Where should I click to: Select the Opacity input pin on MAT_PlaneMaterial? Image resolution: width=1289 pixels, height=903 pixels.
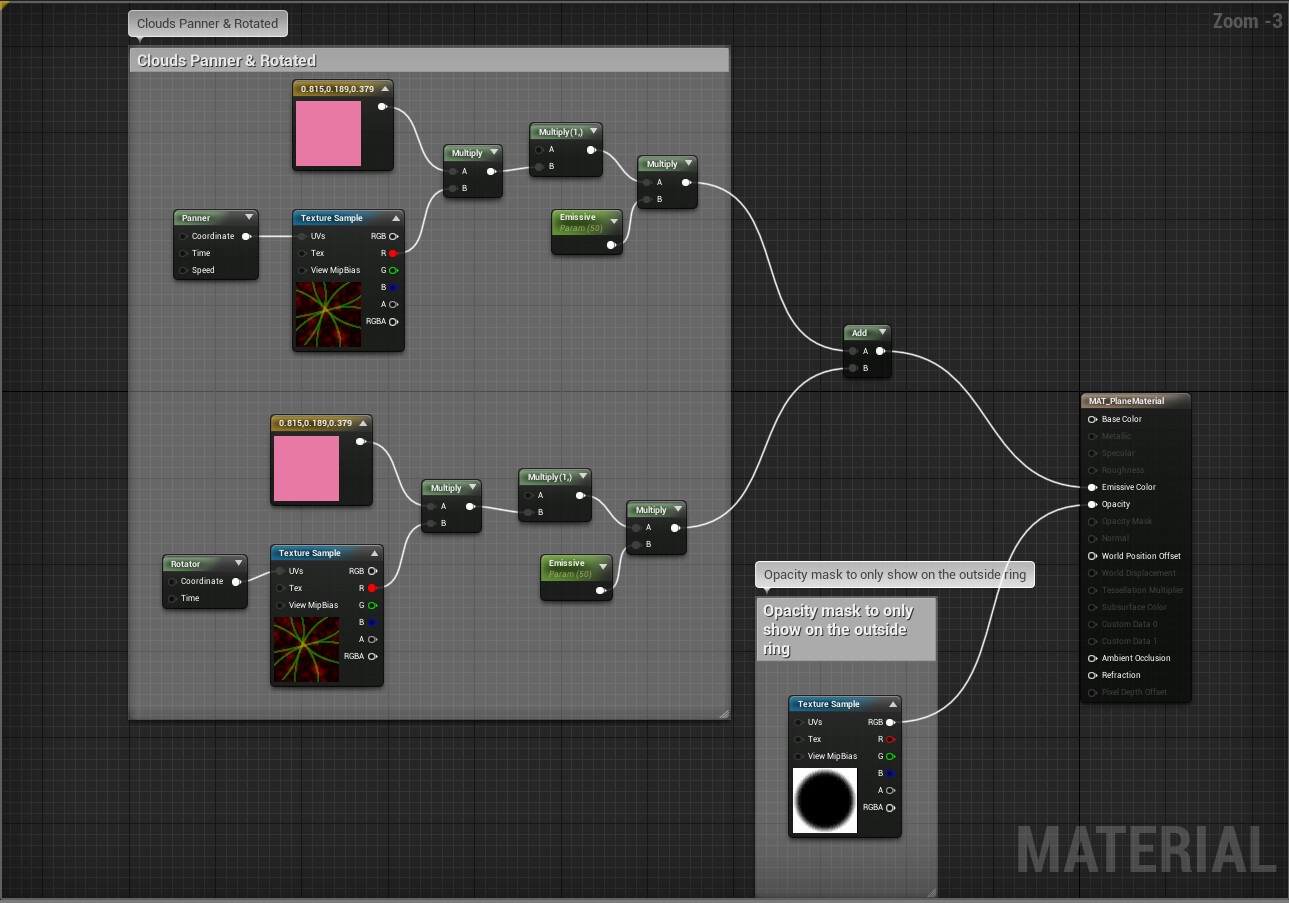point(1092,504)
